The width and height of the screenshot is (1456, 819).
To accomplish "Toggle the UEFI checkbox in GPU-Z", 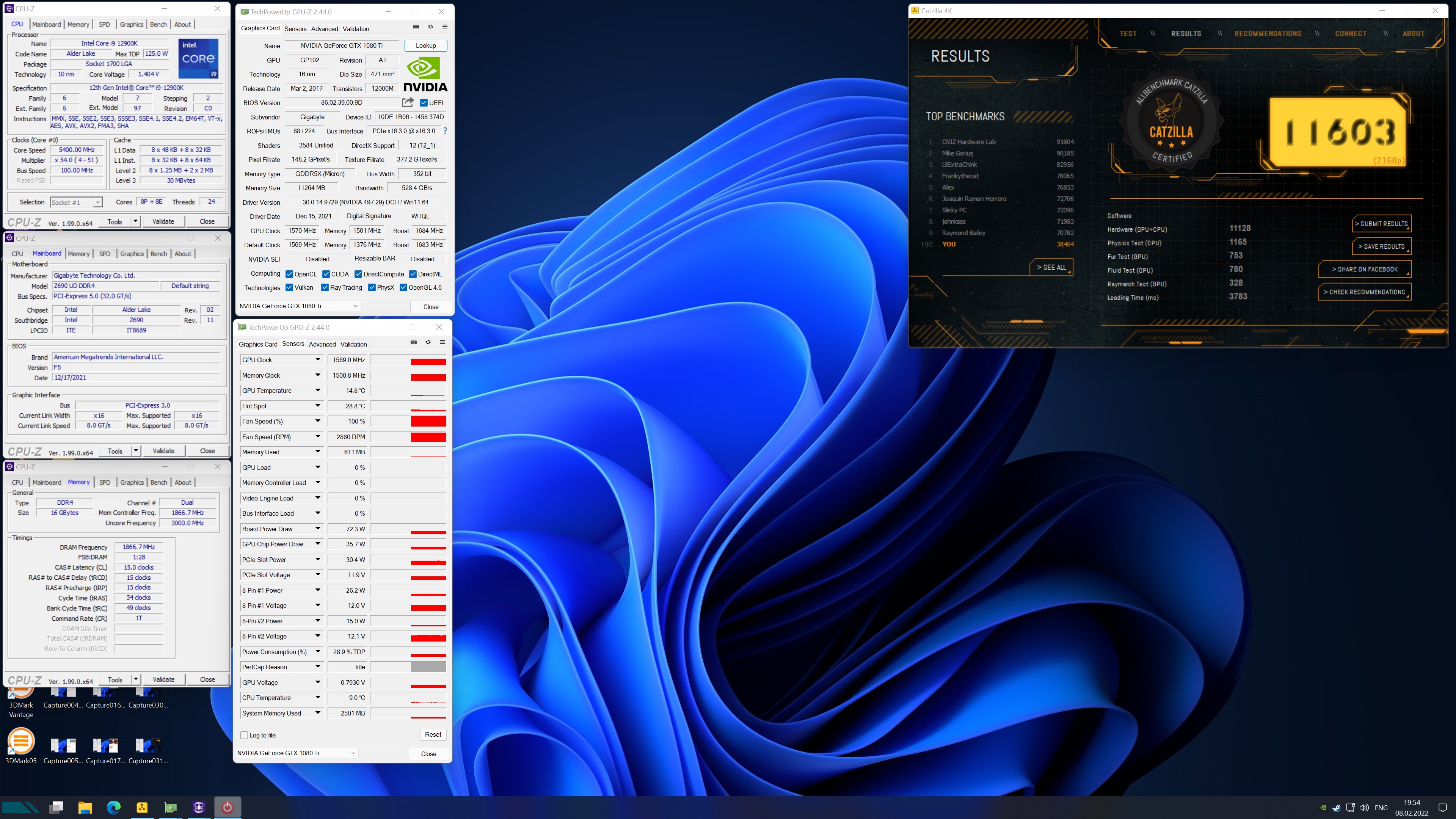I will 424,103.
